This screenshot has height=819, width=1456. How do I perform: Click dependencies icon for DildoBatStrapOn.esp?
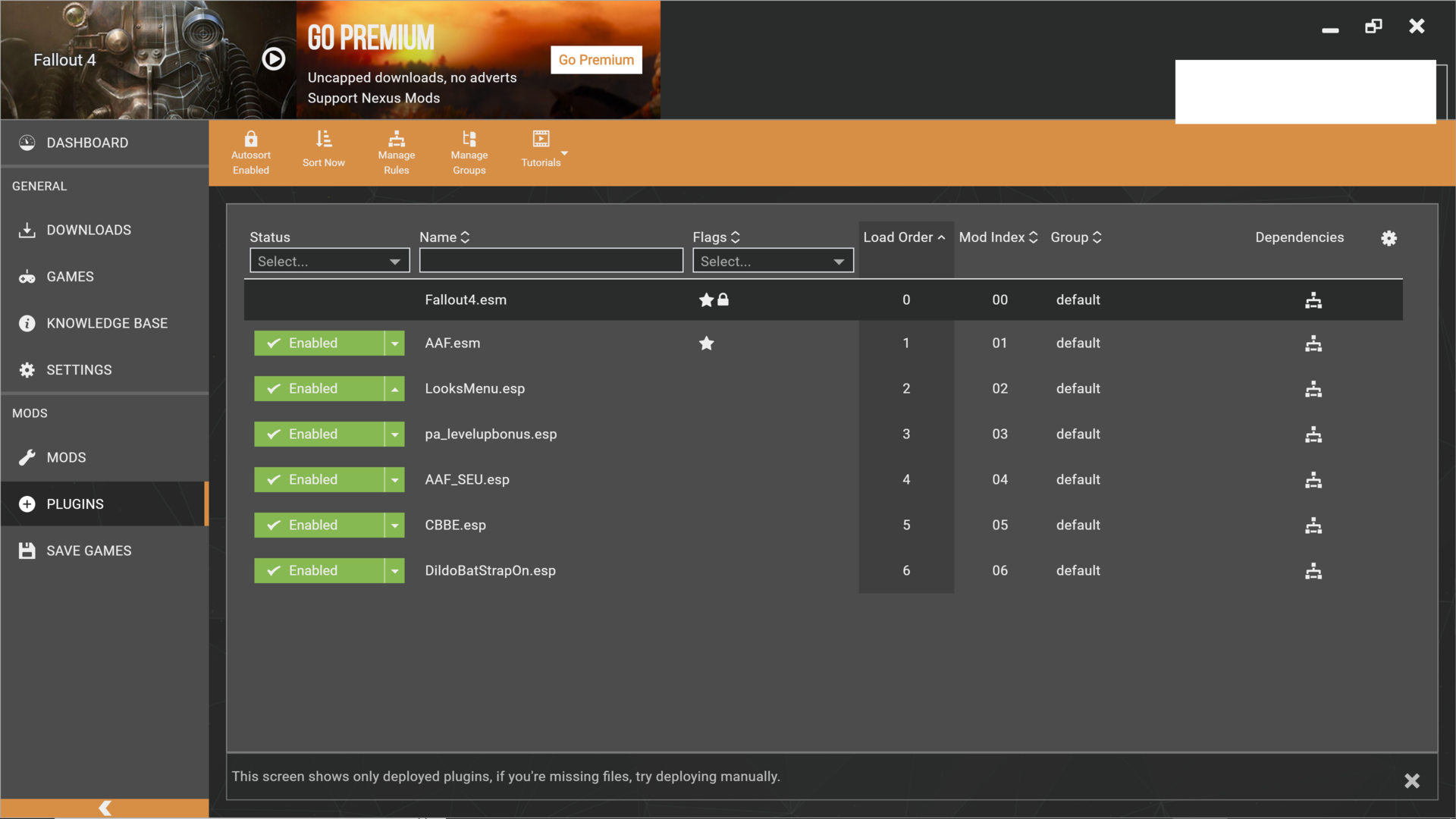click(1313, 571)
